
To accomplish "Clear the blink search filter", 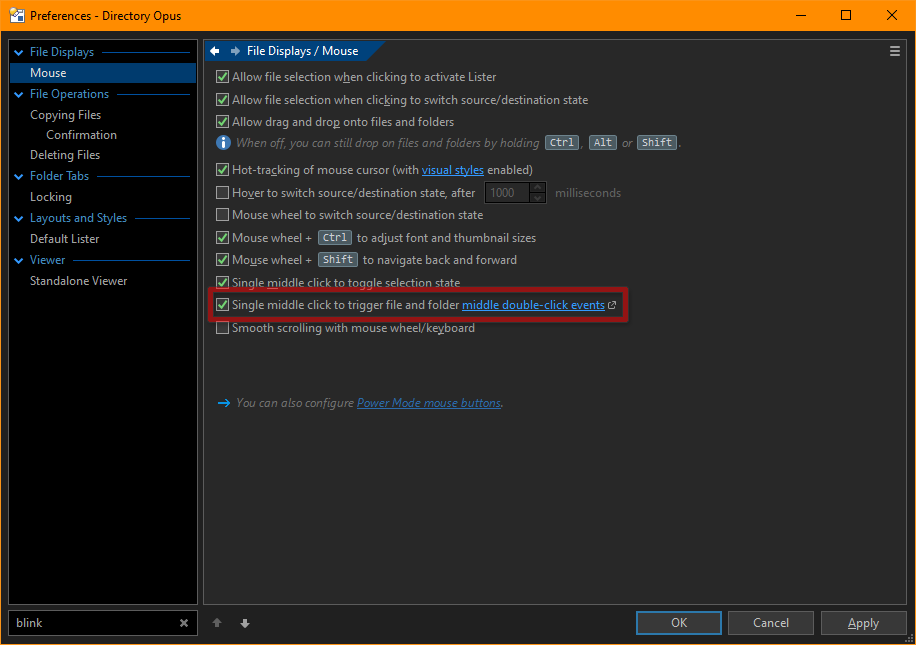I will [184, 623].
